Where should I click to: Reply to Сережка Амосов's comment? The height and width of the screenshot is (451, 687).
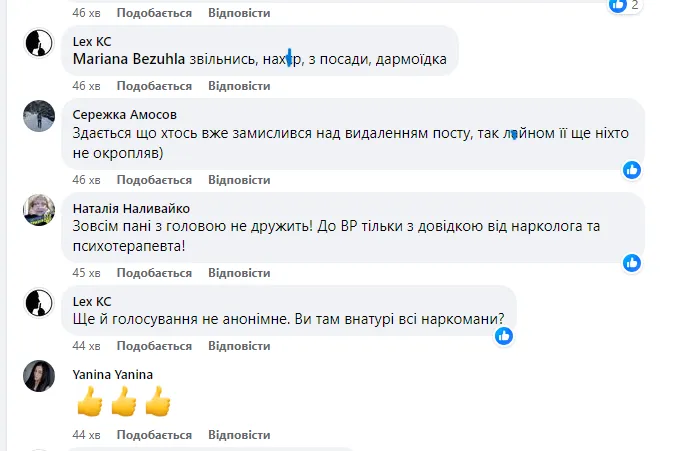pos(239,180)
